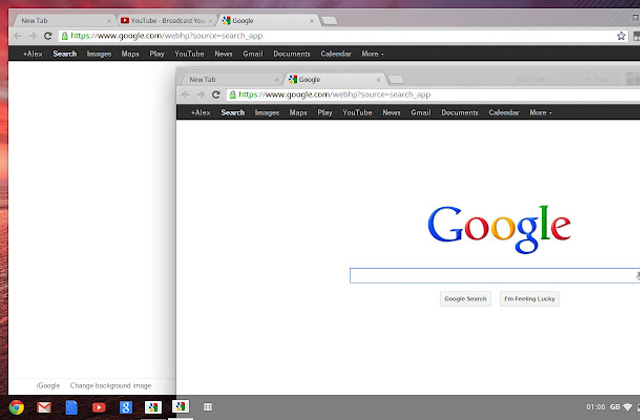Open Play in the front window bar
The height and width of the screenshot is (420, 640).
click(325, 113)
